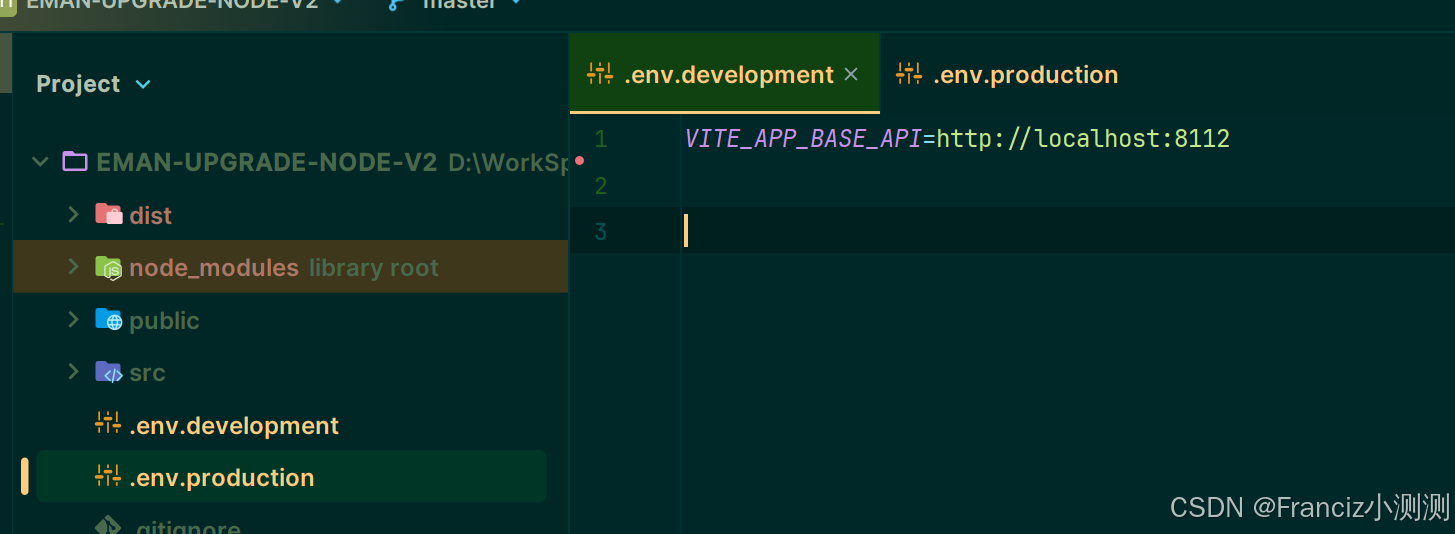Select the dist folder name
This screenshot has height=534, width=1455.
point(151,215)
